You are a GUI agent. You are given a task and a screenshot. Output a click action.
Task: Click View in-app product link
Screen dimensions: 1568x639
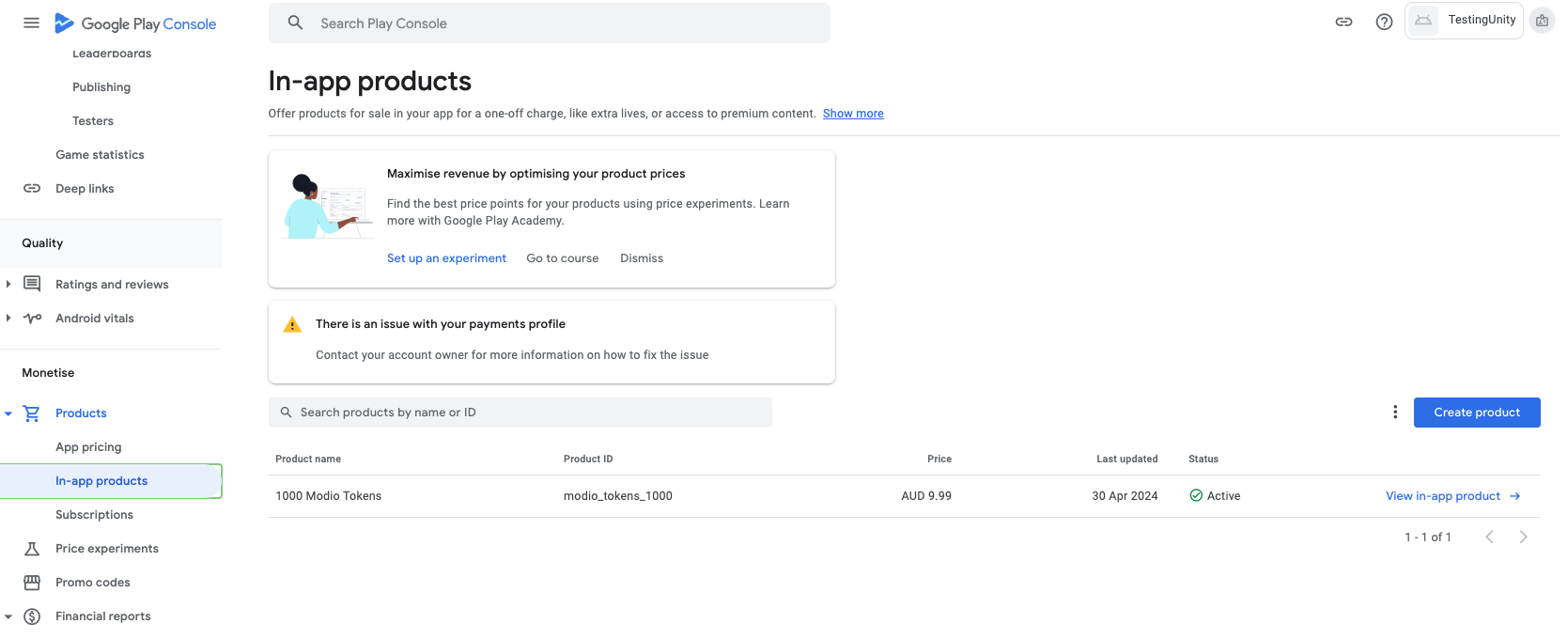pos(1443,495)
